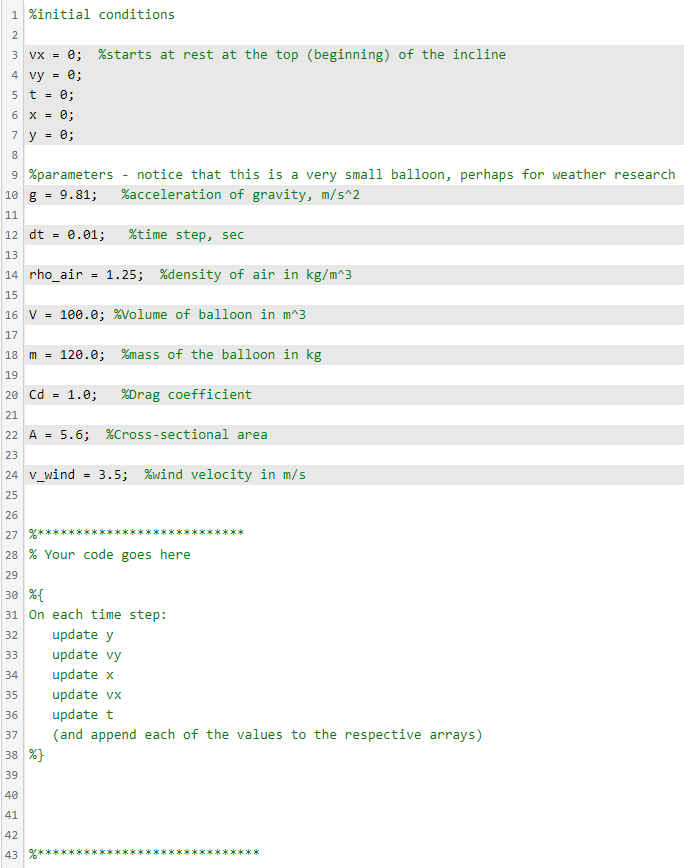Click line number 25 in the gutter
Screen dimensions: 684x868
click(12, 495)
